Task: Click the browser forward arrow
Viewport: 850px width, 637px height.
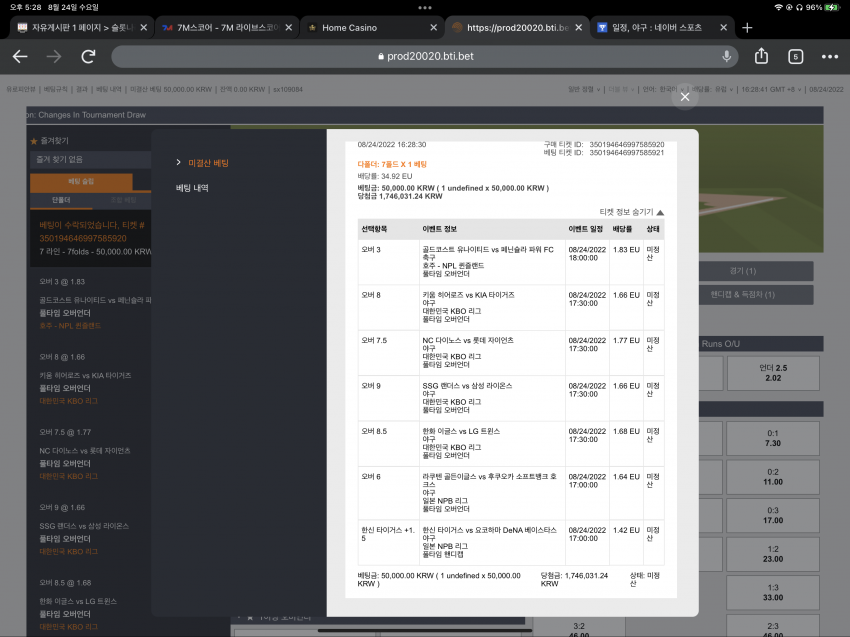Action: coord(54,56)
